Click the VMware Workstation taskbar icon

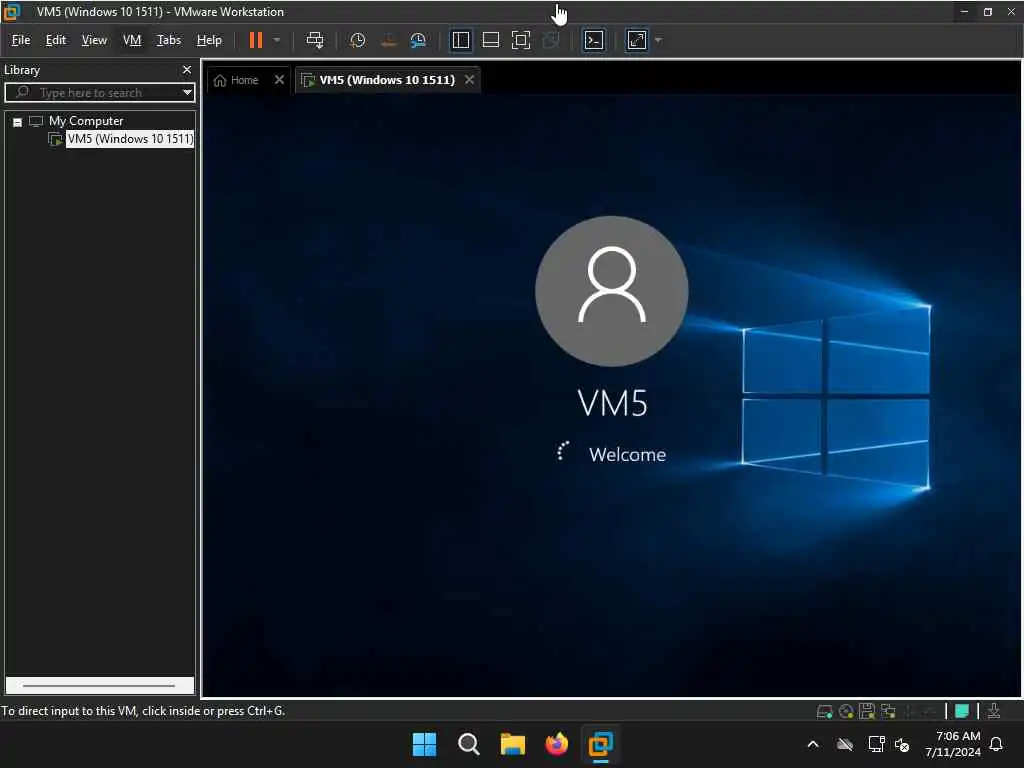(600, 744)
